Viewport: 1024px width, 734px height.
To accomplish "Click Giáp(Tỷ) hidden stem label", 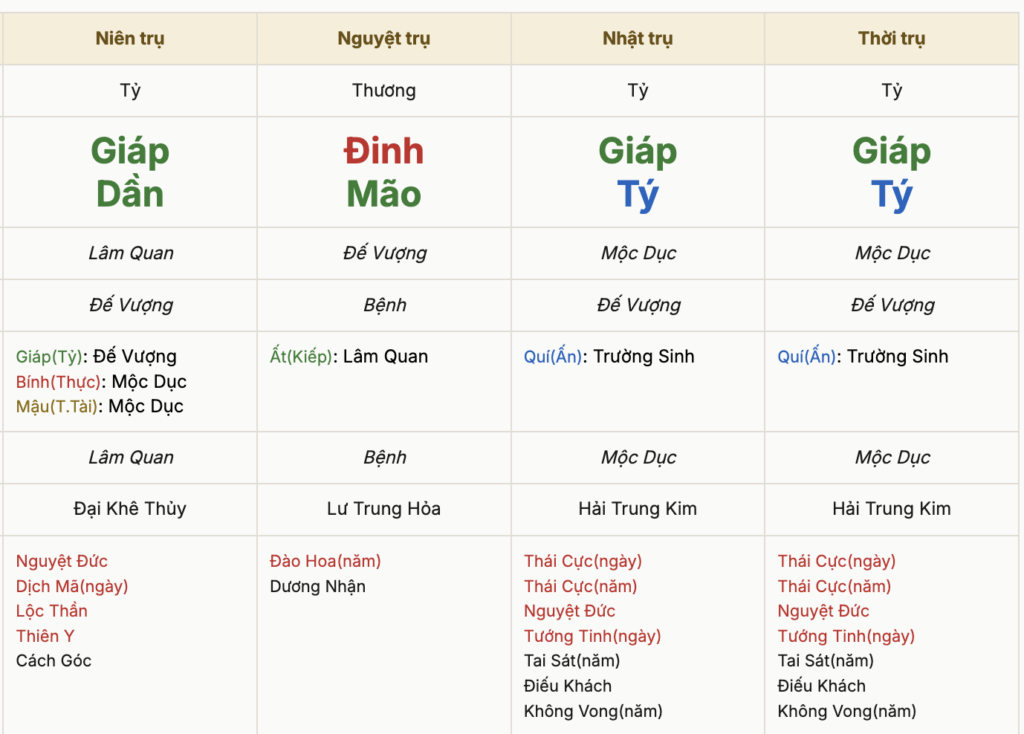I will click(49, 357).
